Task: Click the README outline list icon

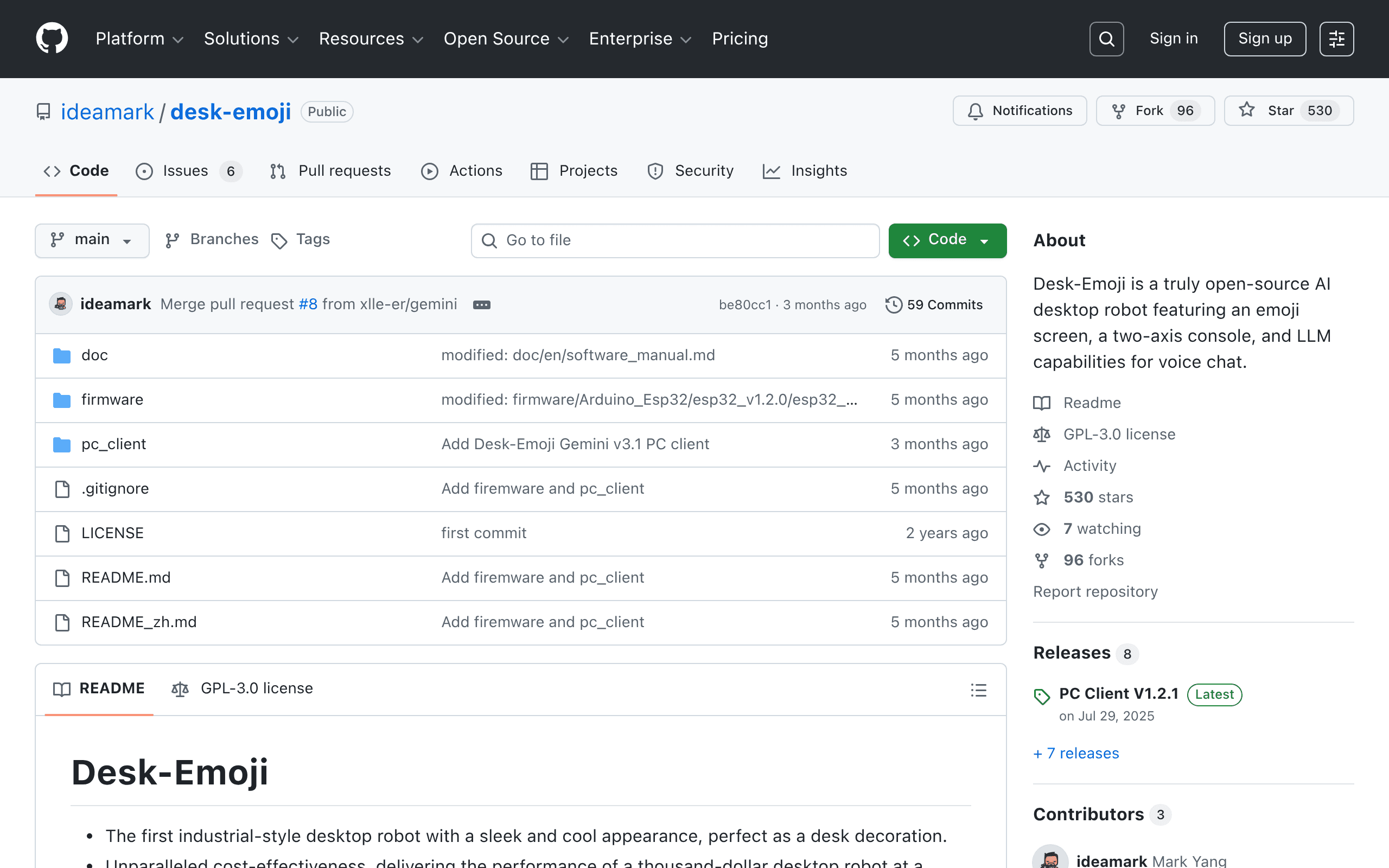Action: pos(979,690)
